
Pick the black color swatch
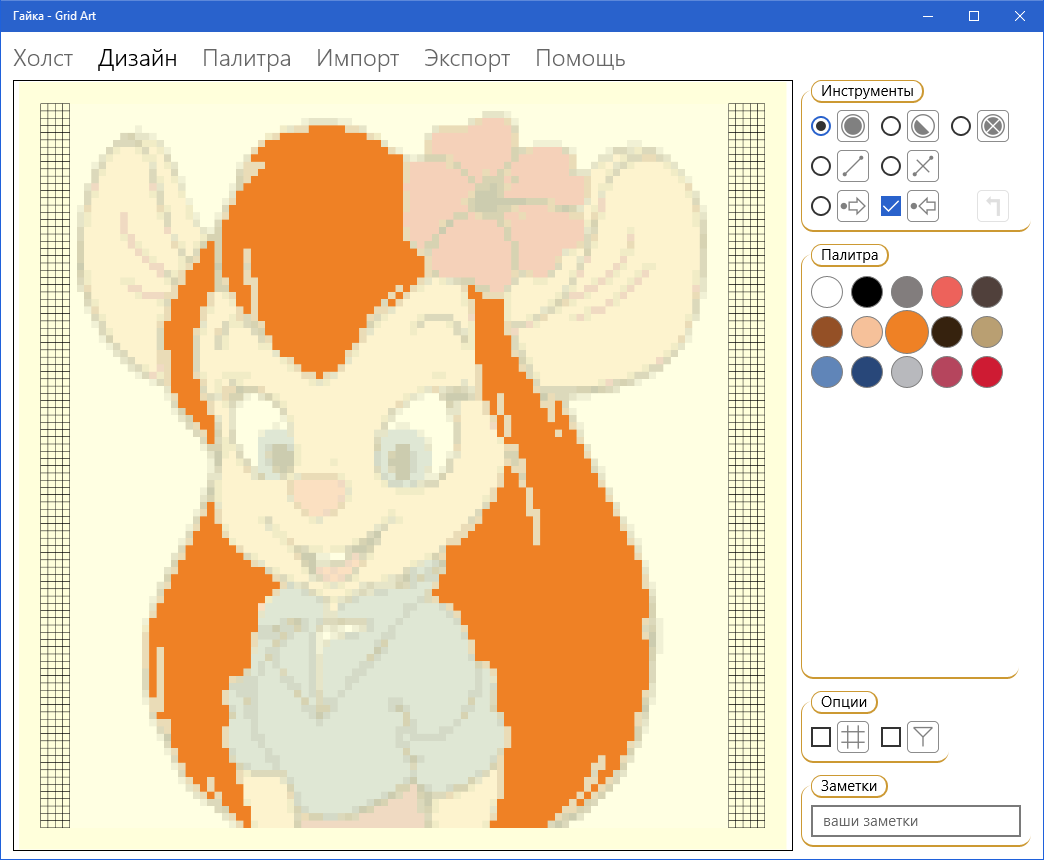point(867,292)
